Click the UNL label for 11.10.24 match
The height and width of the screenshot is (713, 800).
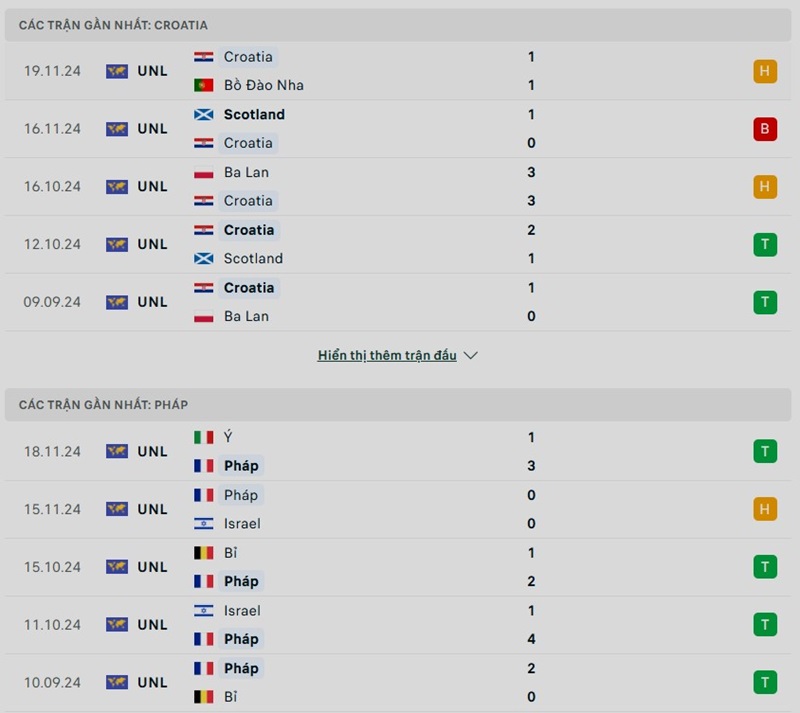click(153, 625)
